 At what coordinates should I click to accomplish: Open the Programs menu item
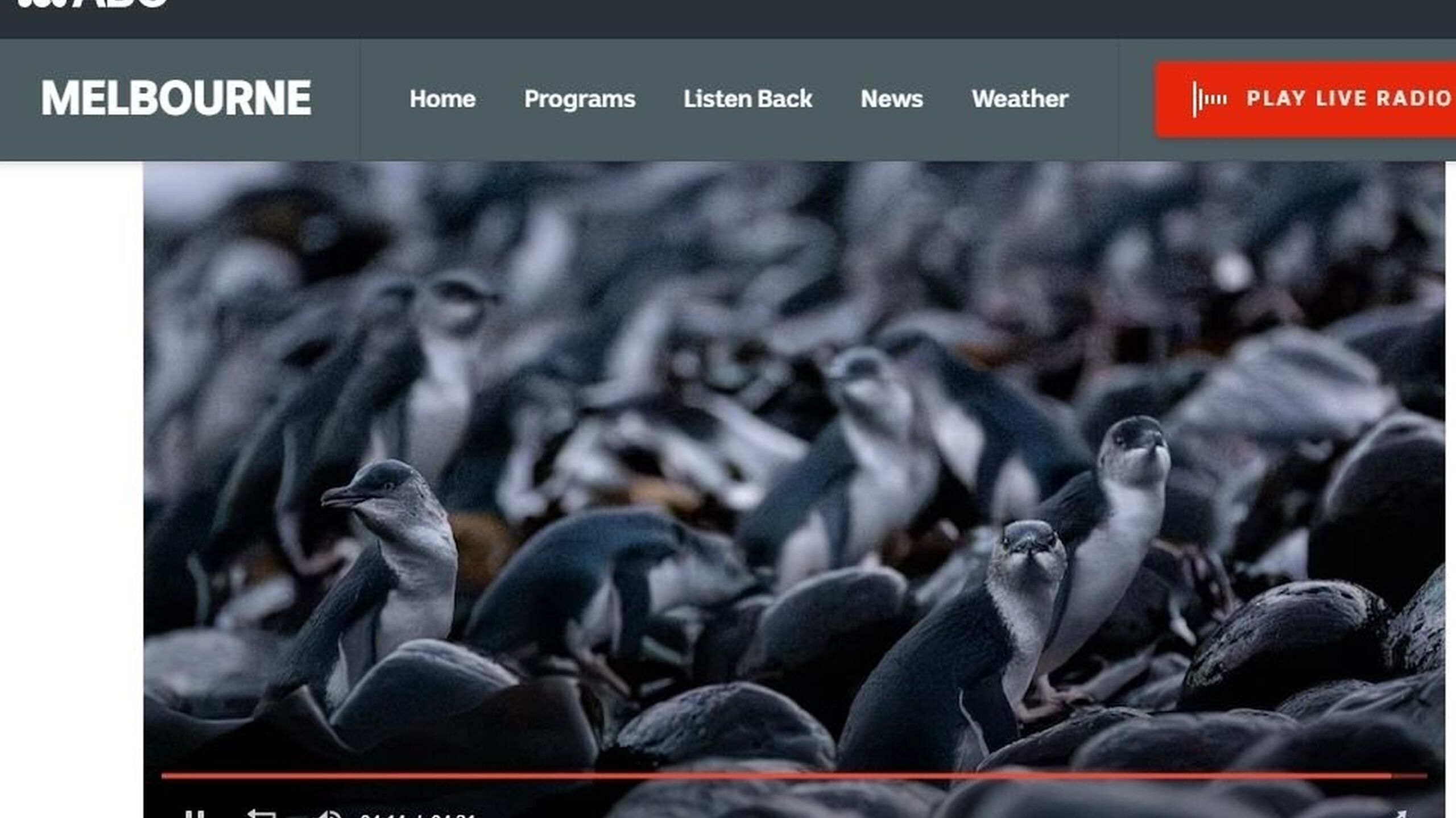click(579, 99)
